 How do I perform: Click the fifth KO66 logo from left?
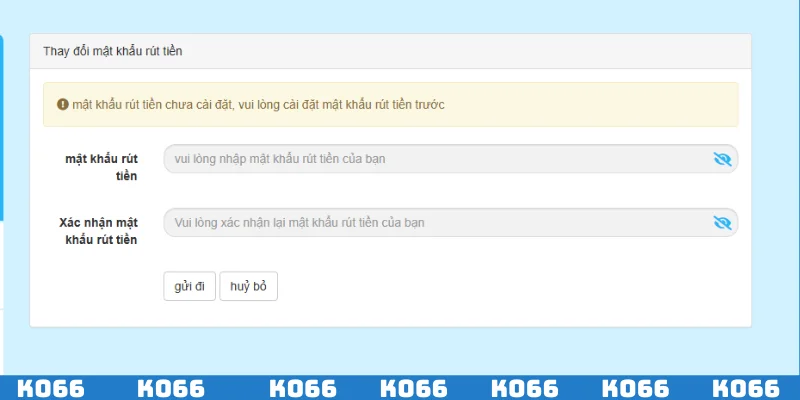(x=524, y=388)
